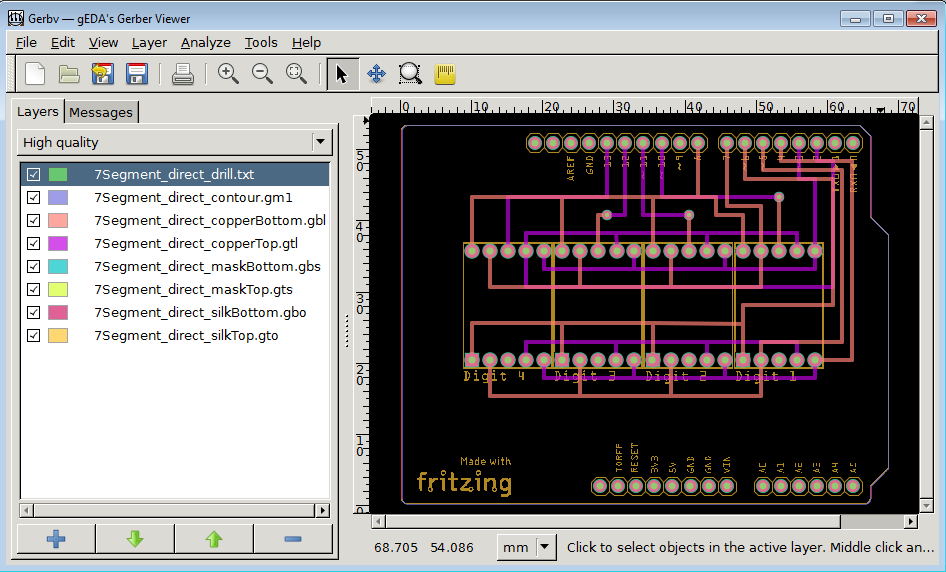Image resolution: width=946 pixels, height=572 pixels.
Task: Move layer down with green down arrow
Action: [135, 538]
